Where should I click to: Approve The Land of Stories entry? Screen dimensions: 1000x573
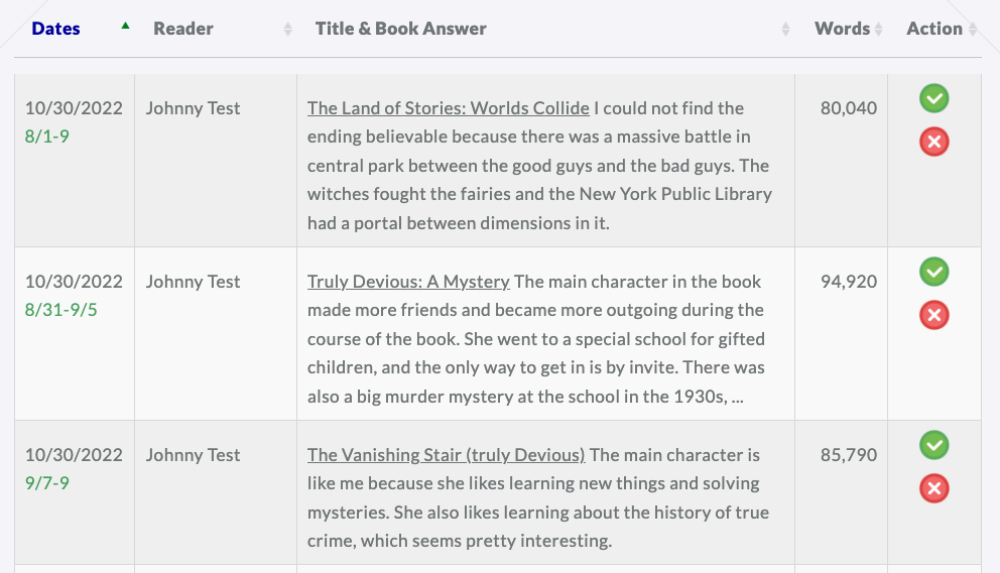pos(934,98)
